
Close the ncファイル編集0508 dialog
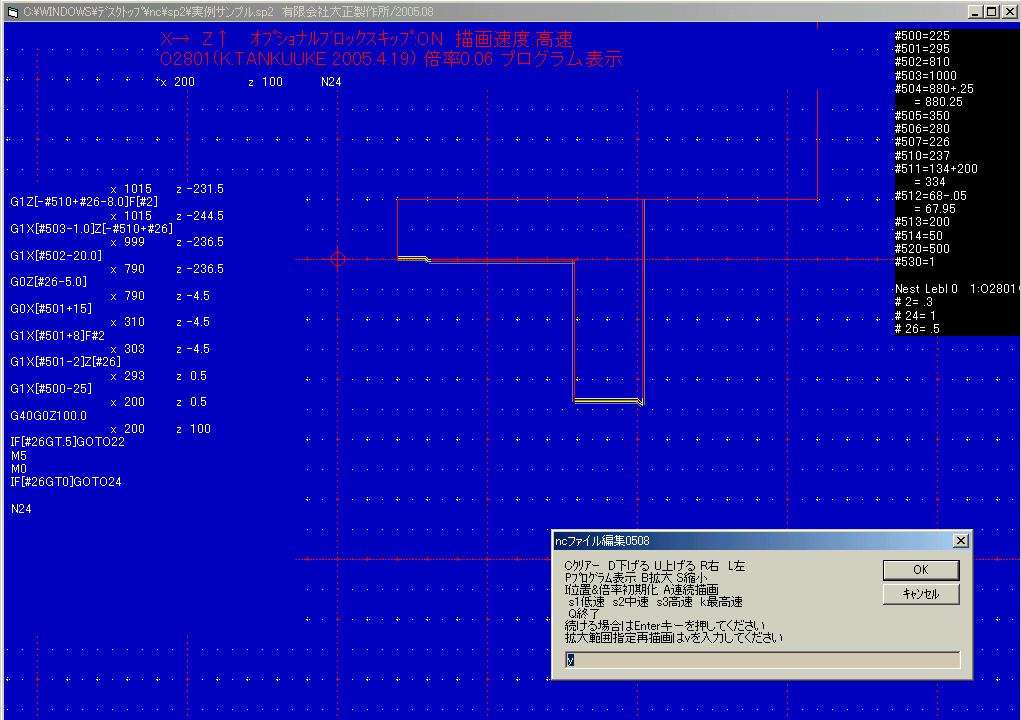pos(960,541)
